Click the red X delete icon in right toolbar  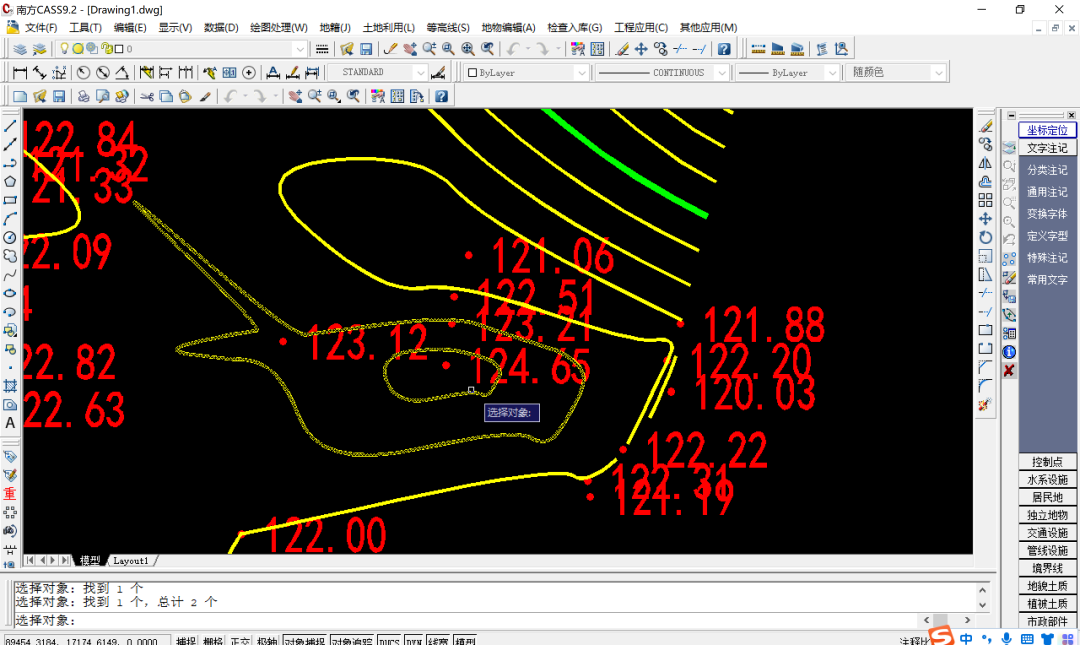(1009, 371)
